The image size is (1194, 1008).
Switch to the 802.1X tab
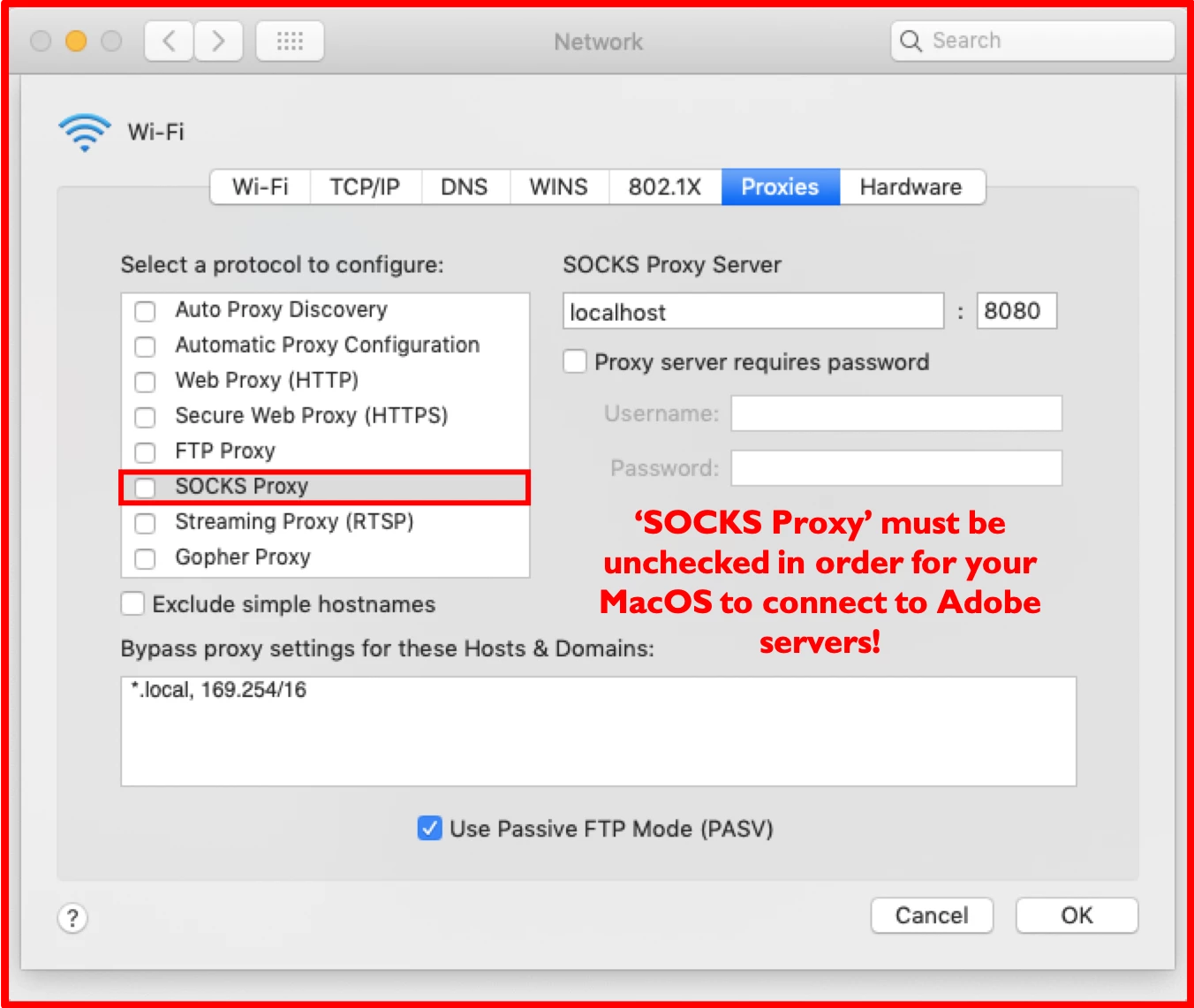665,187
